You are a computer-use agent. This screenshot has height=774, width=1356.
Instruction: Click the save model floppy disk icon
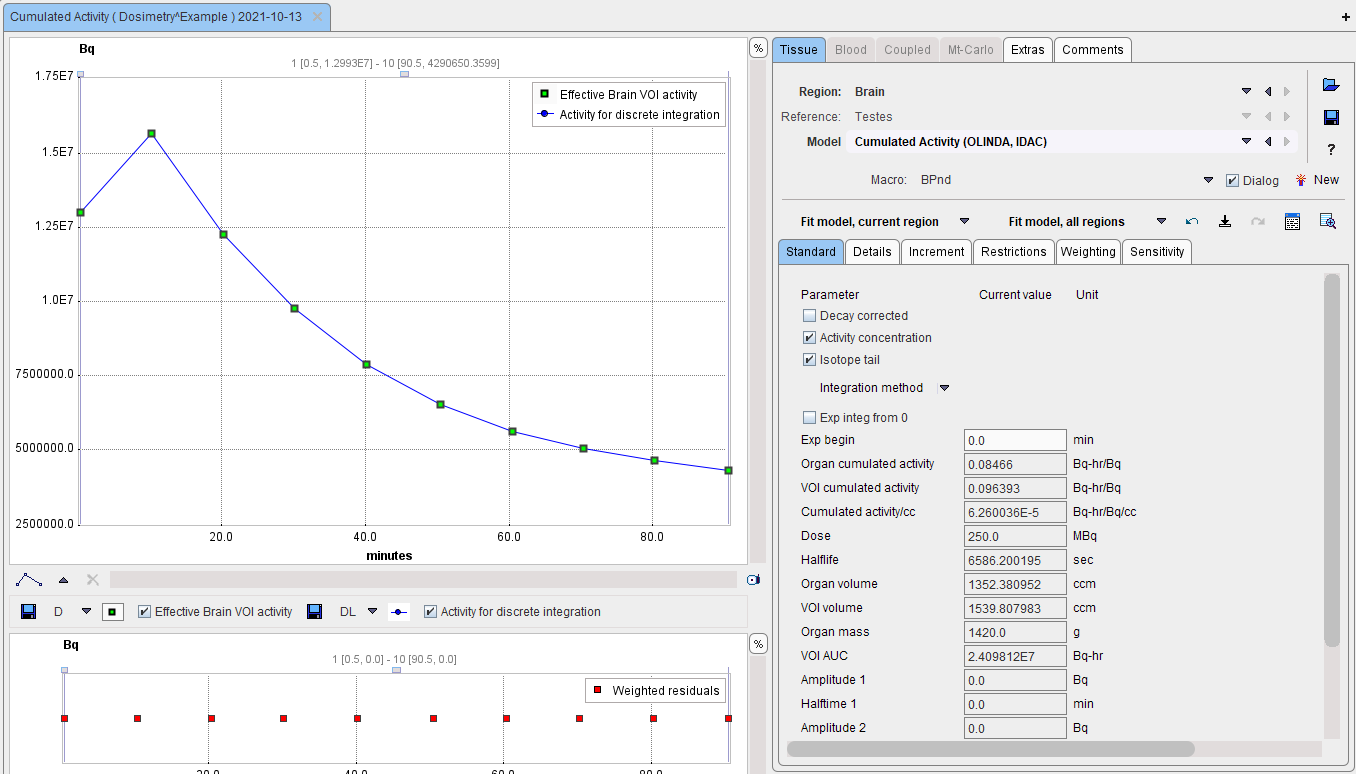pyautogui.click(x=1330, y=118)
